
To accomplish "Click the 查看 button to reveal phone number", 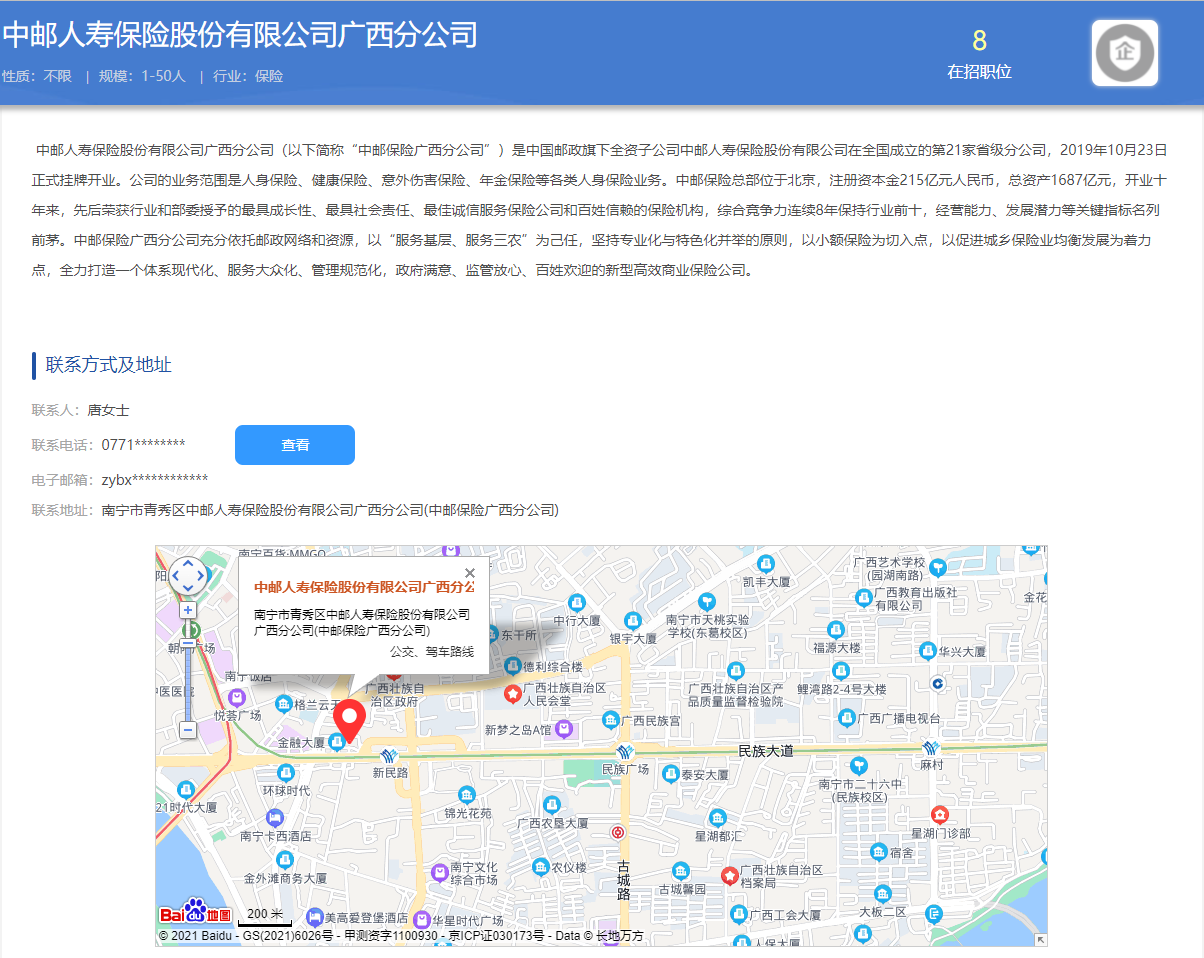I will 295,445.
